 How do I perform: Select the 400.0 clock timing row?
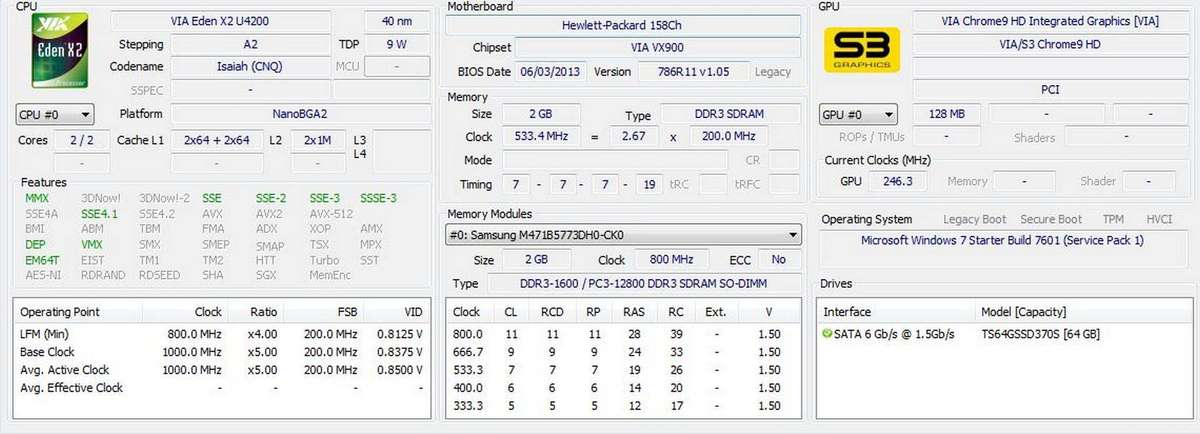pyautogui.click(x=624, y=388)
